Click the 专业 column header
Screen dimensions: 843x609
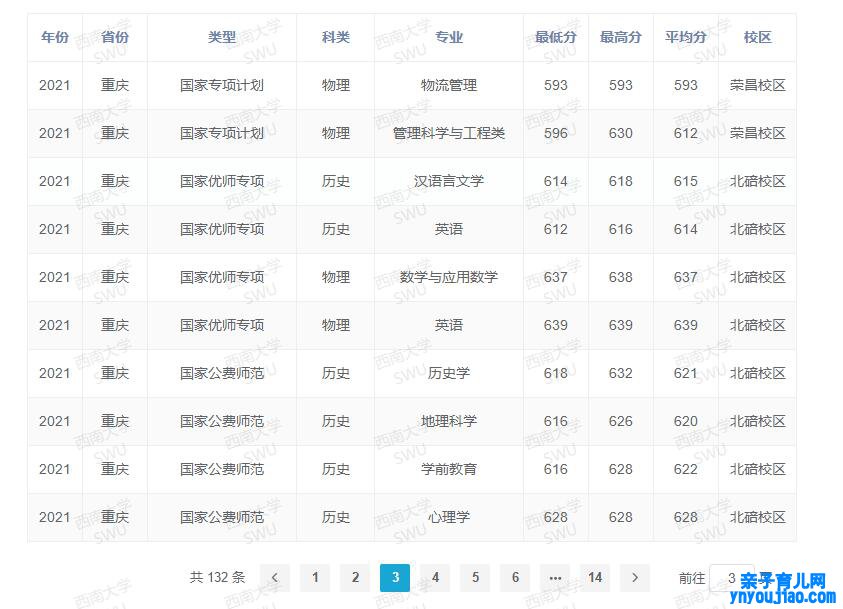[450, 36]
